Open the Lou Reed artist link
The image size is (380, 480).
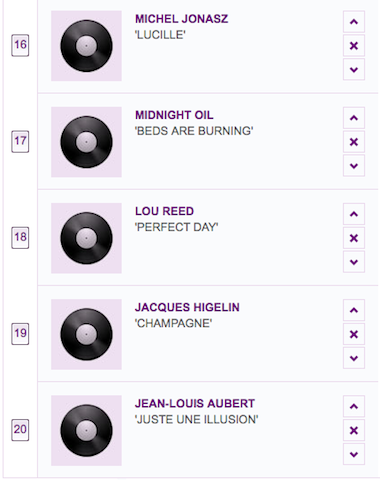tap(164, 211)
